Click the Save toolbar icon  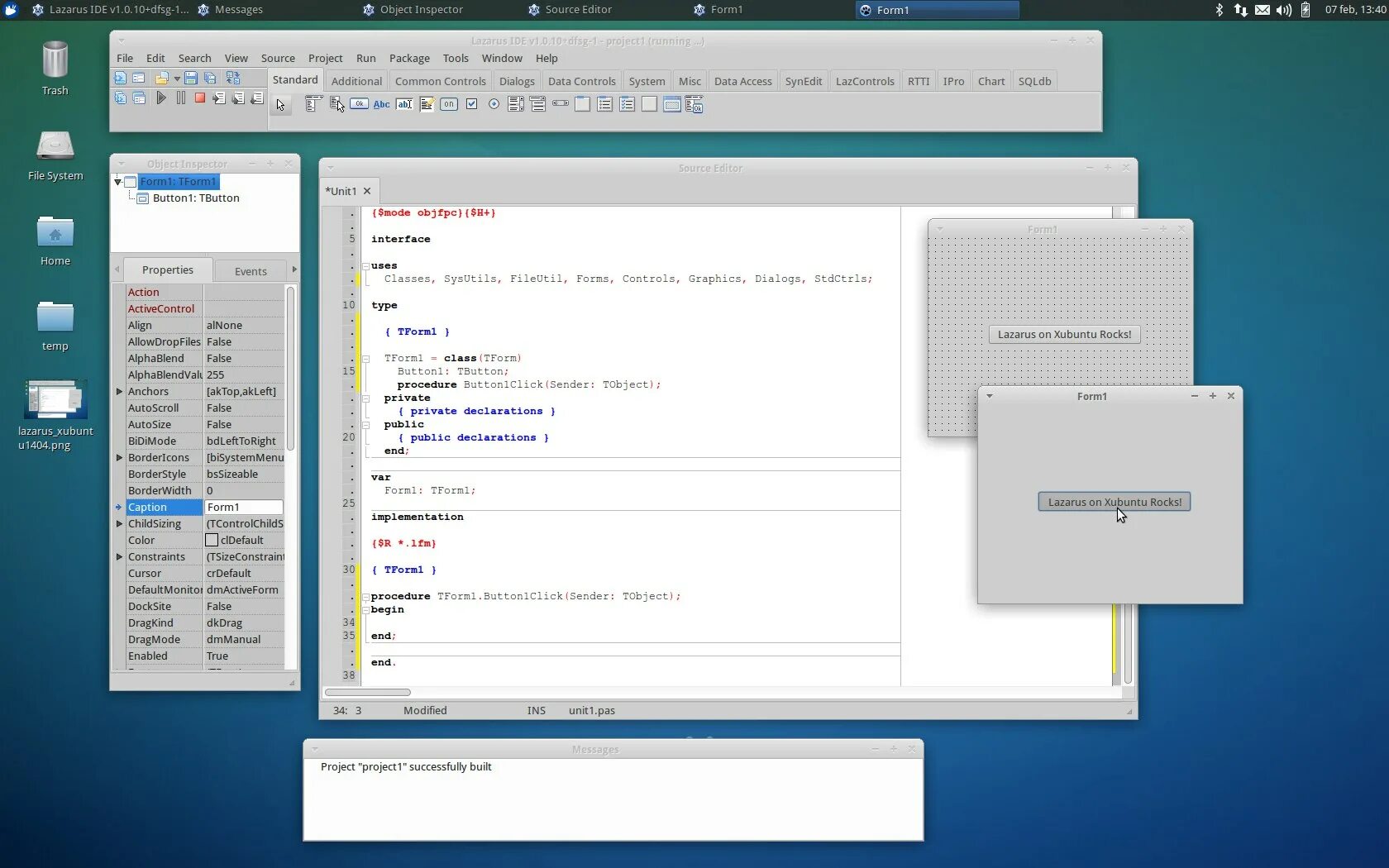click(191, 78)
